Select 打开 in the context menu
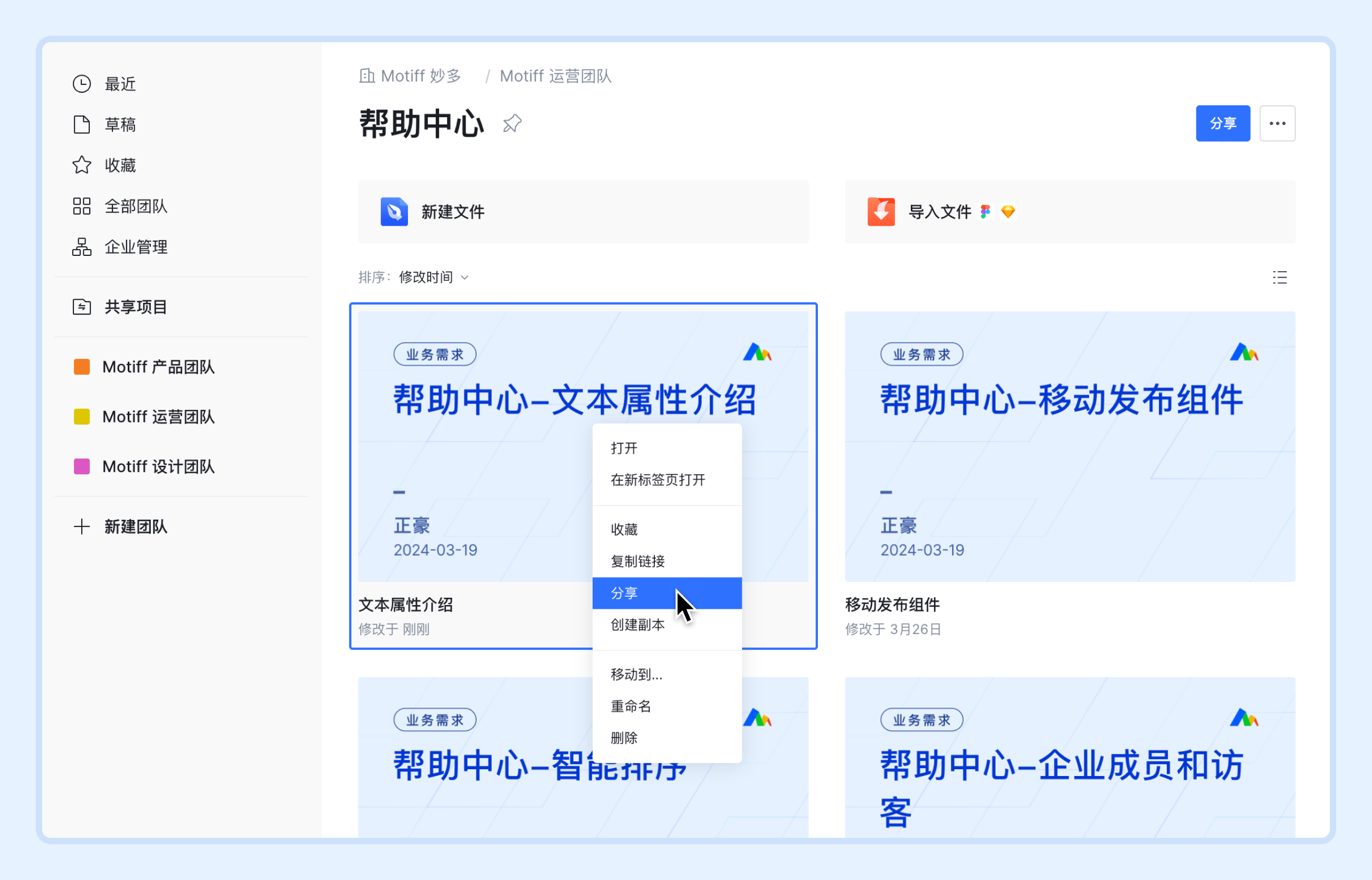 pos(667,448)
